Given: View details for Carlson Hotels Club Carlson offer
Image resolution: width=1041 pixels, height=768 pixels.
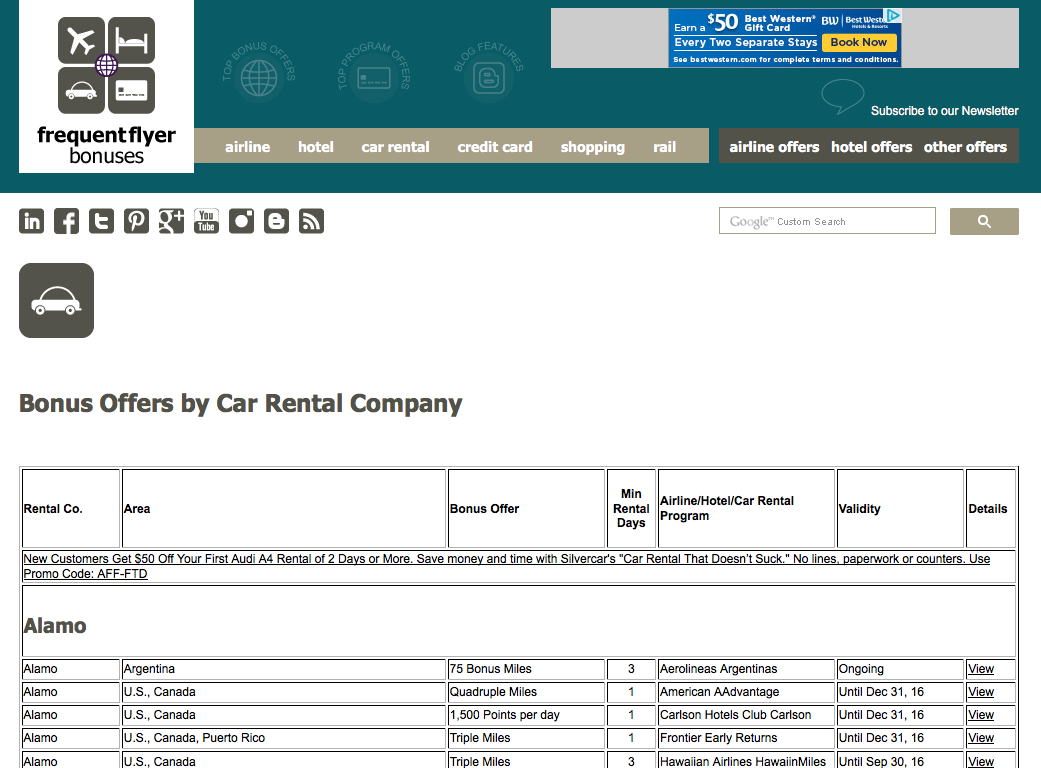Looking at the screenshot, I should point(981,715).
